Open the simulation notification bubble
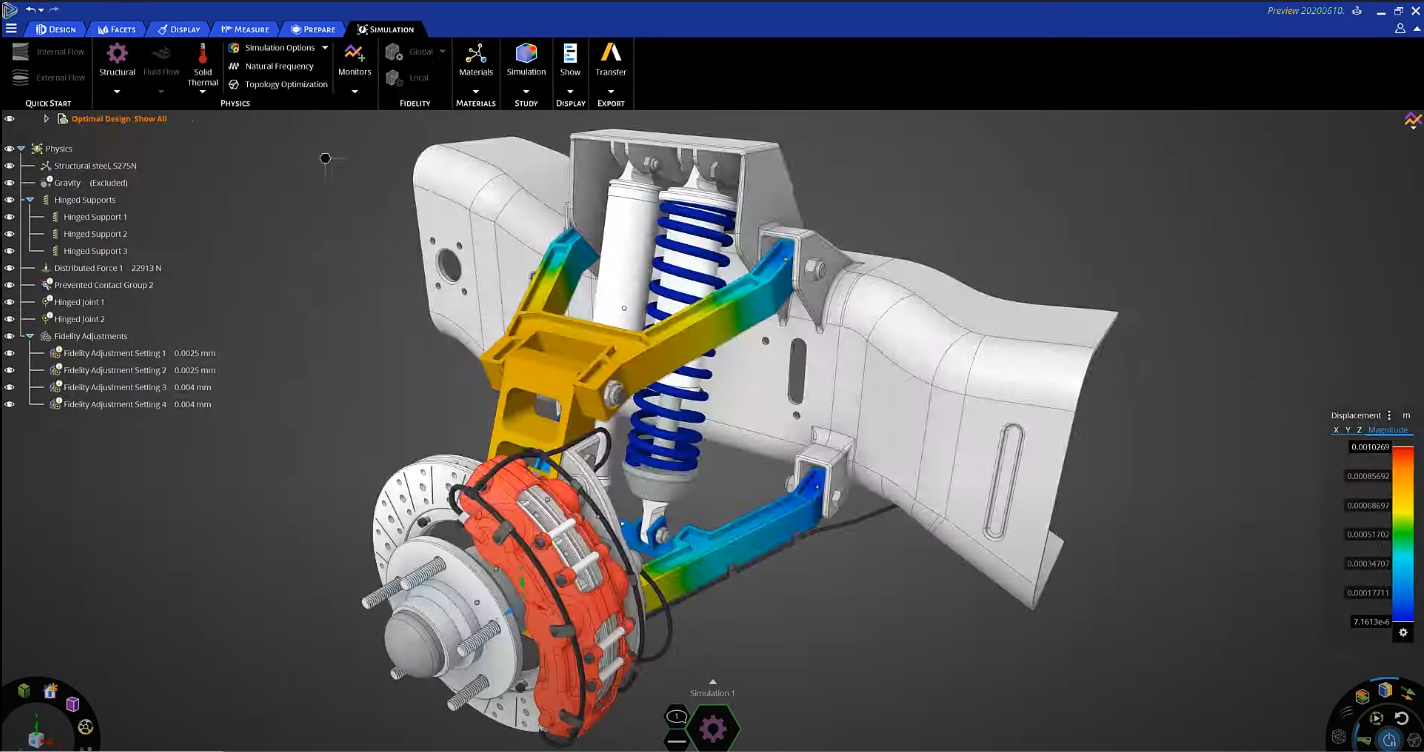The image size is (1424, 752). 676,716
